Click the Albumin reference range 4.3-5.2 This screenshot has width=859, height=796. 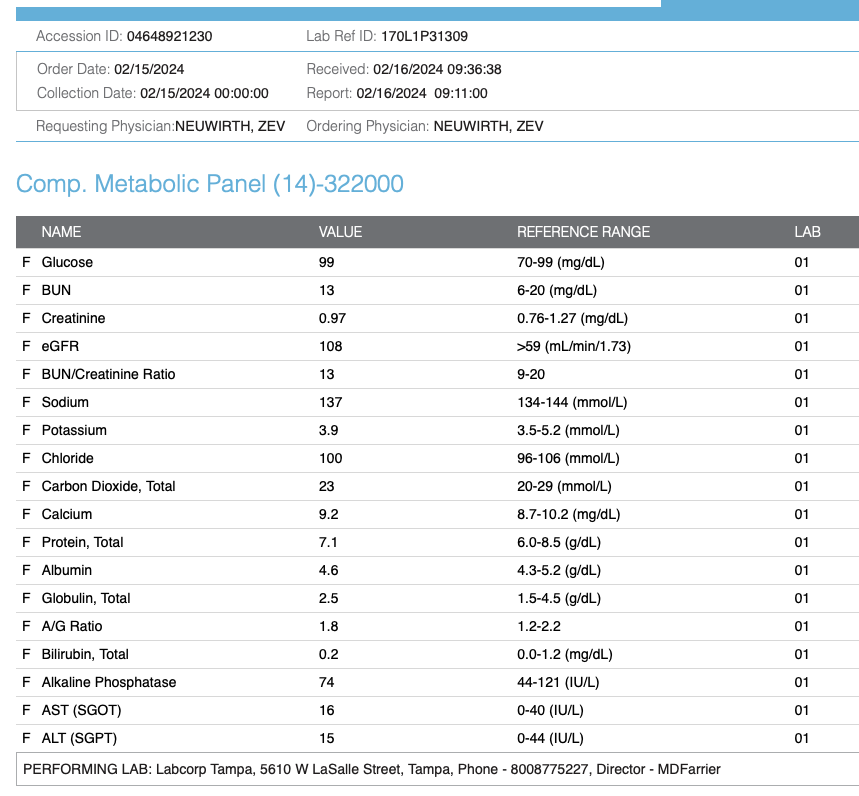[567, 570]
